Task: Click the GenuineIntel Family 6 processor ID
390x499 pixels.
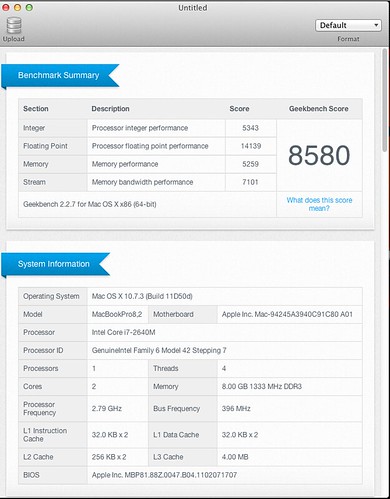Action: click(x=159, y=350)
